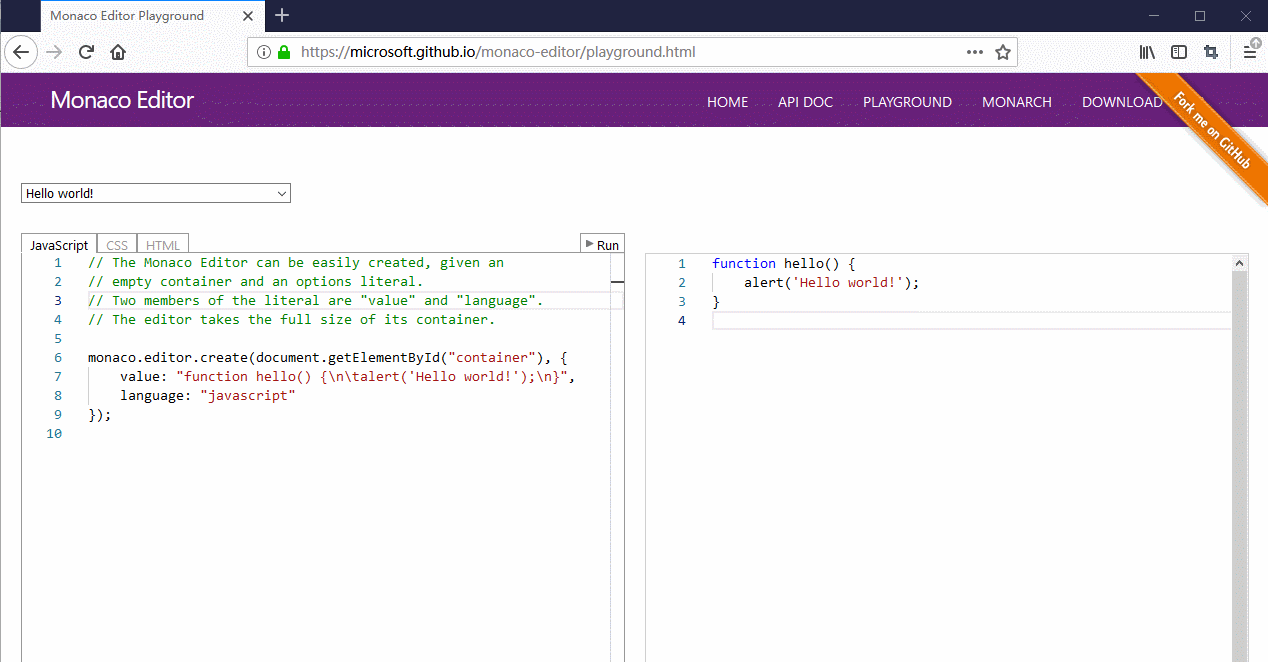Image resolution: width=1268 pixels, height=662 pixels.
Task: Click the site information circle icon
Action: [265, 52]
